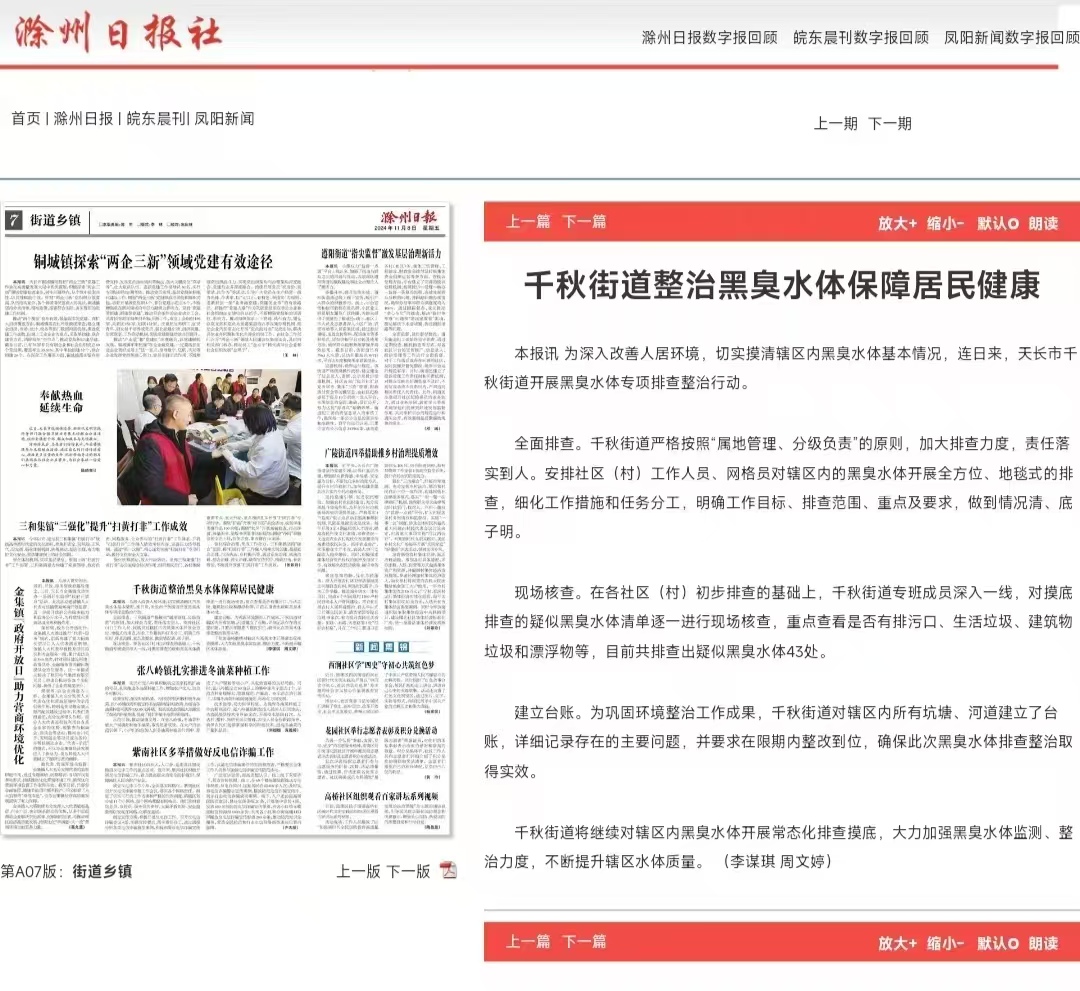The width and height of the screenshot is (1080, 991).
Task: Go to previous page 上一版
Action: (358, 871)
